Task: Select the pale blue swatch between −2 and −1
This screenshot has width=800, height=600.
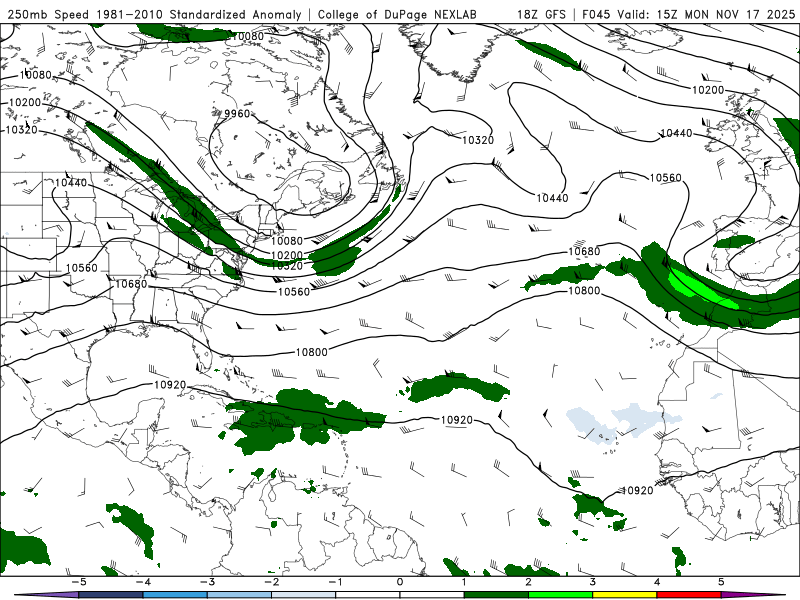Action: click(304, 595)
